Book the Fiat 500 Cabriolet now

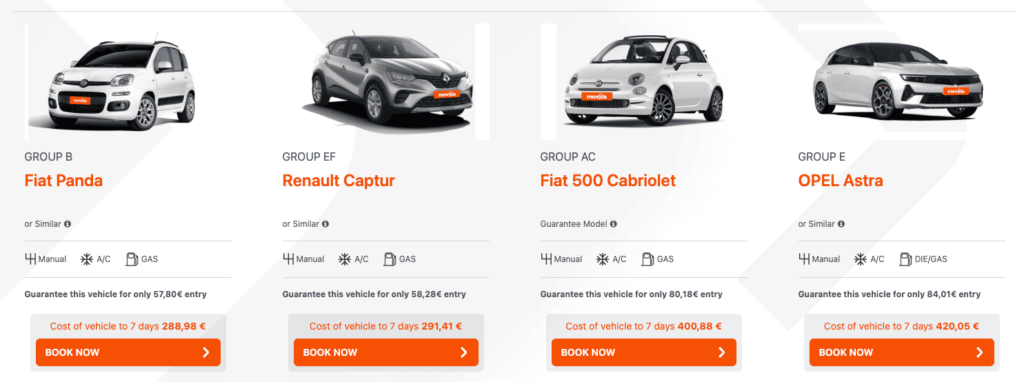pos(644,353)
